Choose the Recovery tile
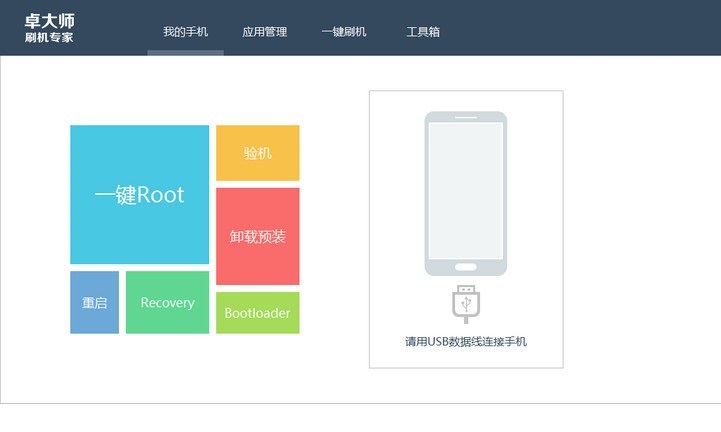721x432 pixels. (167, 302)
